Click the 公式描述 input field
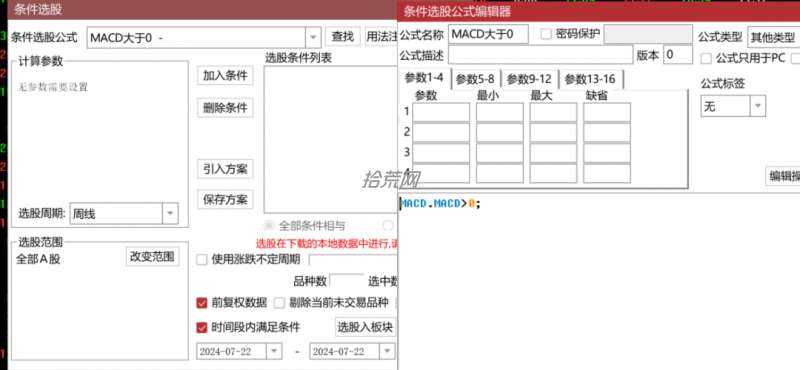This screenshot has width=800, height=370. [x=540, y=55]
